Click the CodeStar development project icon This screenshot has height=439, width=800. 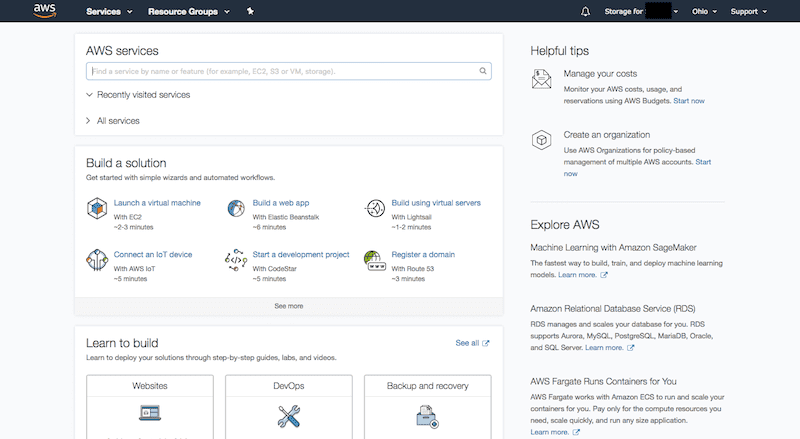coord(236,260)
